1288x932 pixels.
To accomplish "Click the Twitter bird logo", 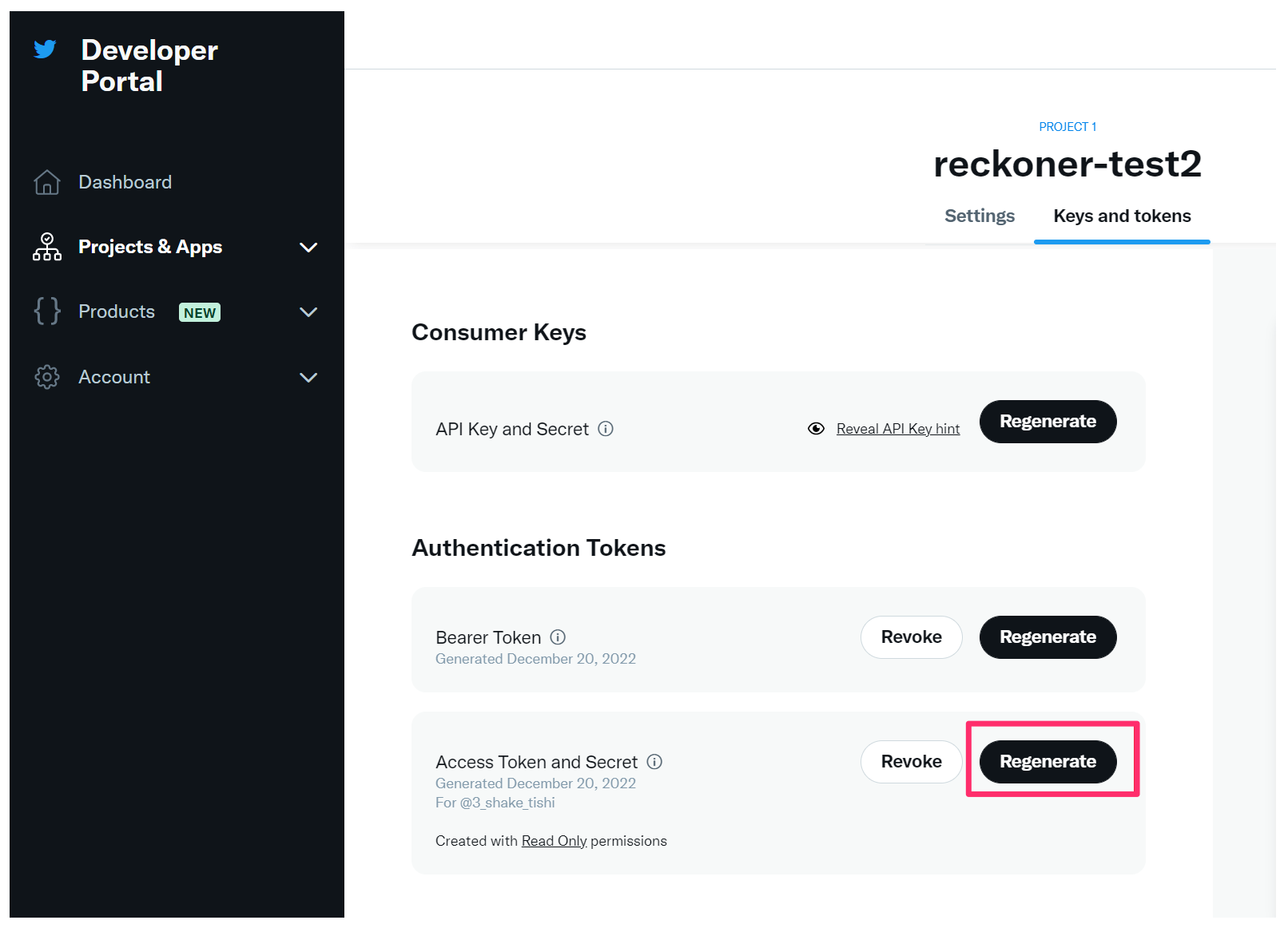I will pyautogui.click(x=45, y=50).
